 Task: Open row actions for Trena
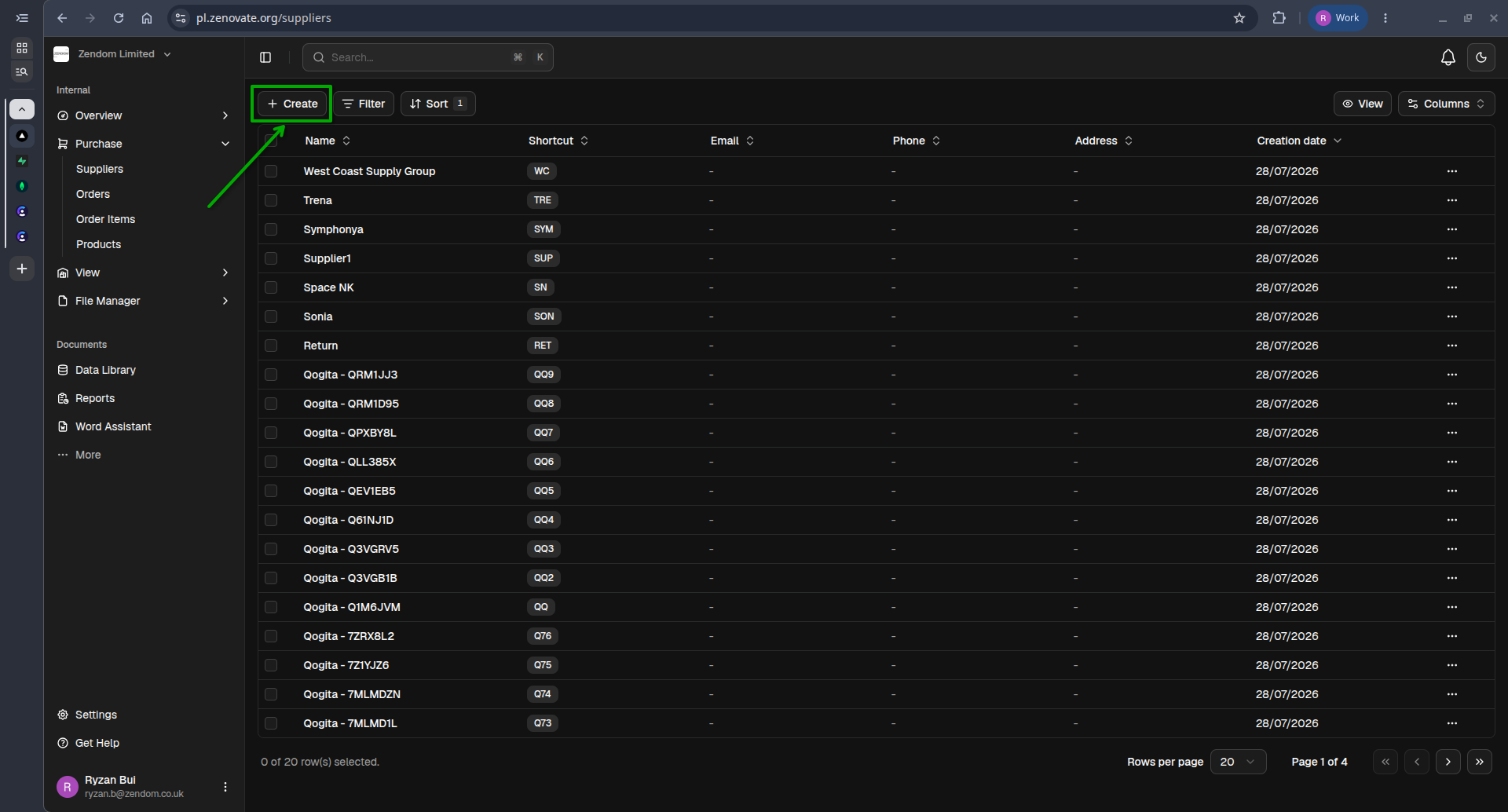click(x=1451, y=200)
